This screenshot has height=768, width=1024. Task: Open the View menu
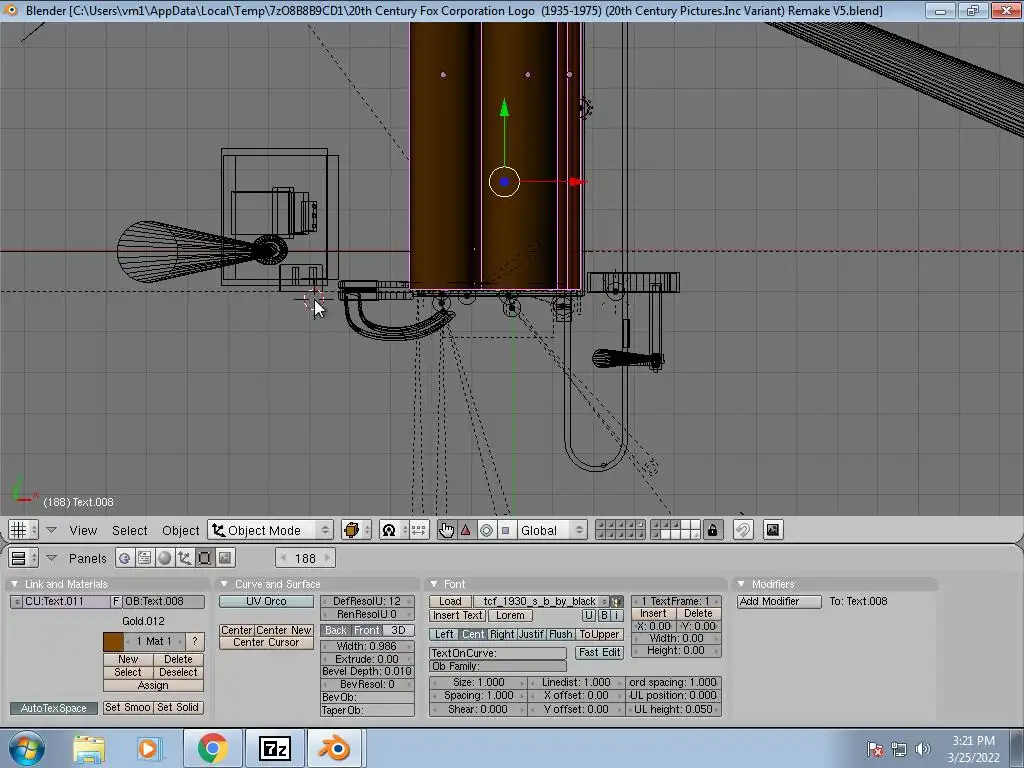point(83,531)
